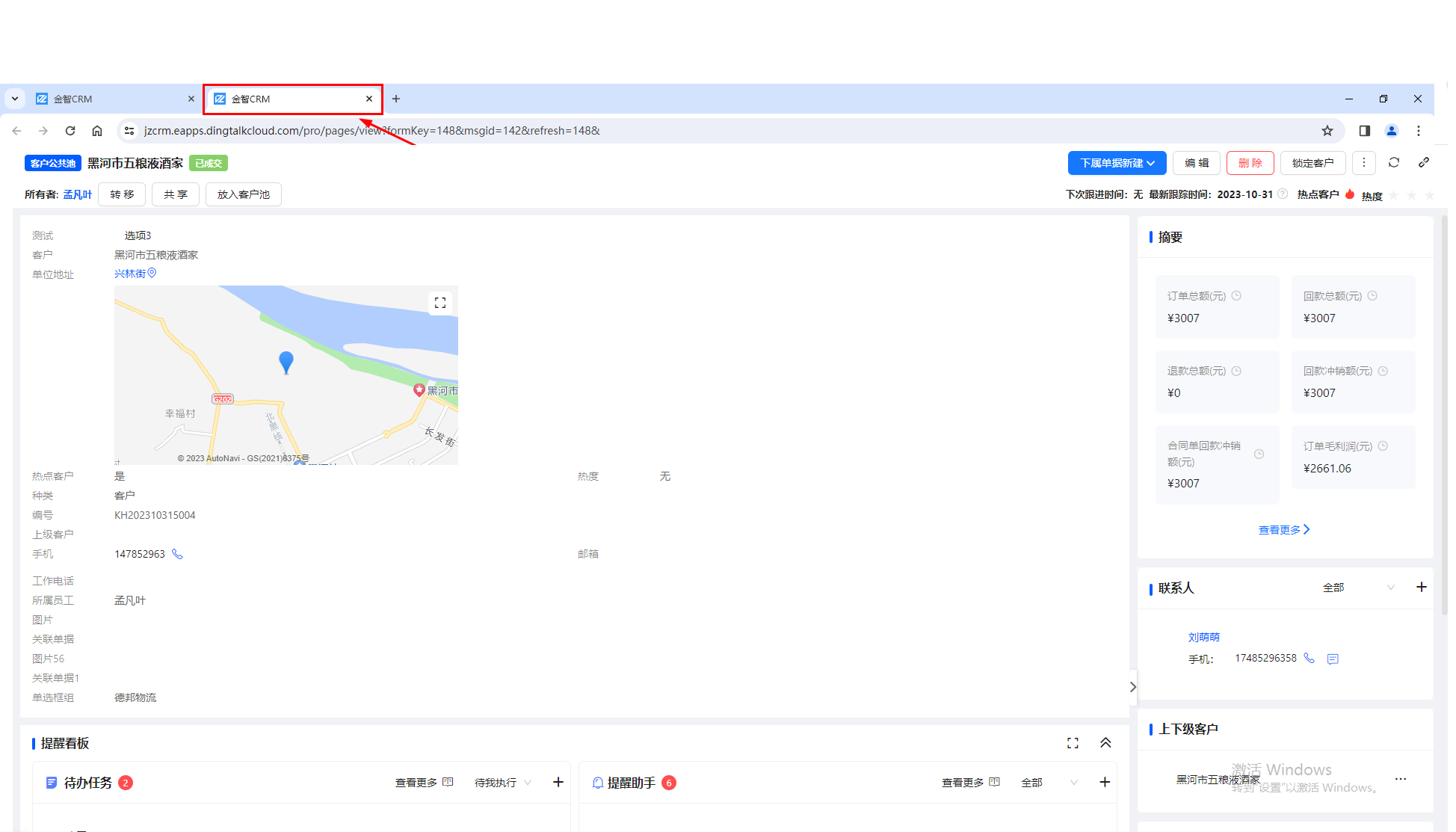Click clock icon beside 订单总额(元)
Image resolution: width=1456 pixels, height=832 pixels.
1236,296
